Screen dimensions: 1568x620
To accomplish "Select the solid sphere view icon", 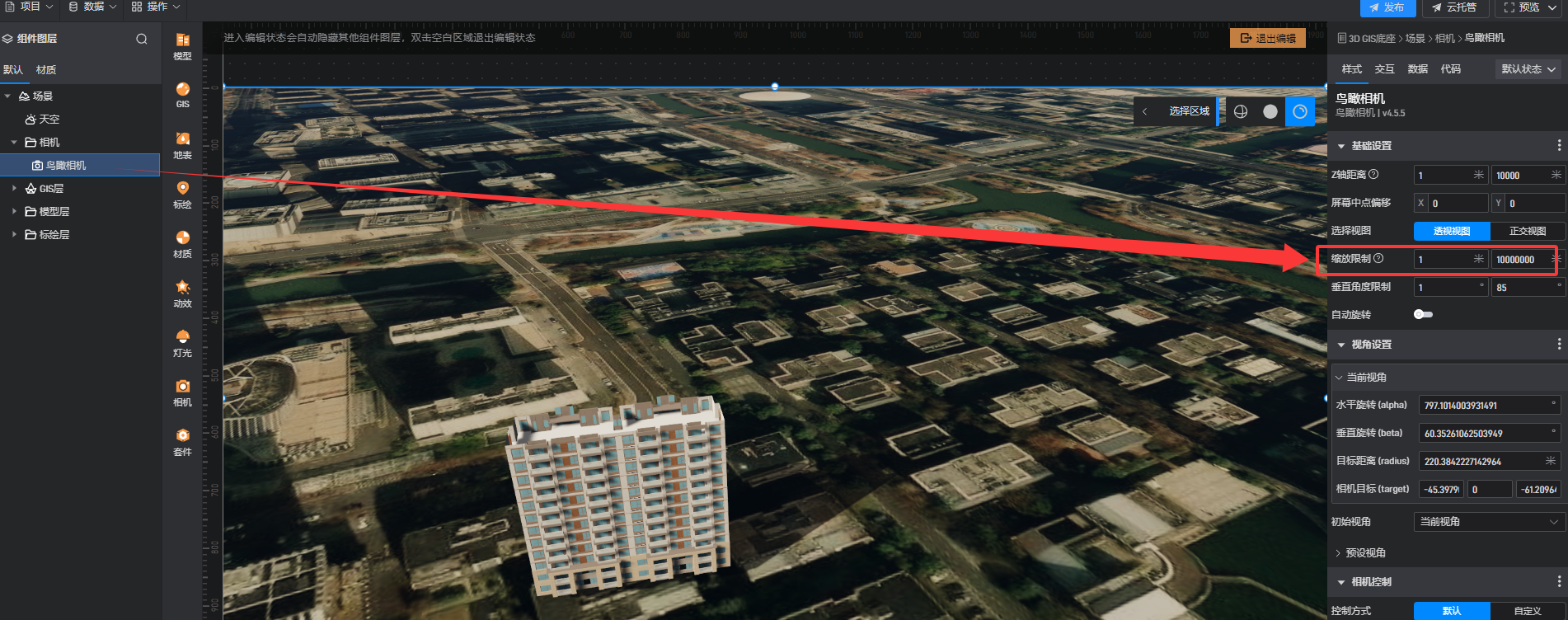I will coord(1270,111).
